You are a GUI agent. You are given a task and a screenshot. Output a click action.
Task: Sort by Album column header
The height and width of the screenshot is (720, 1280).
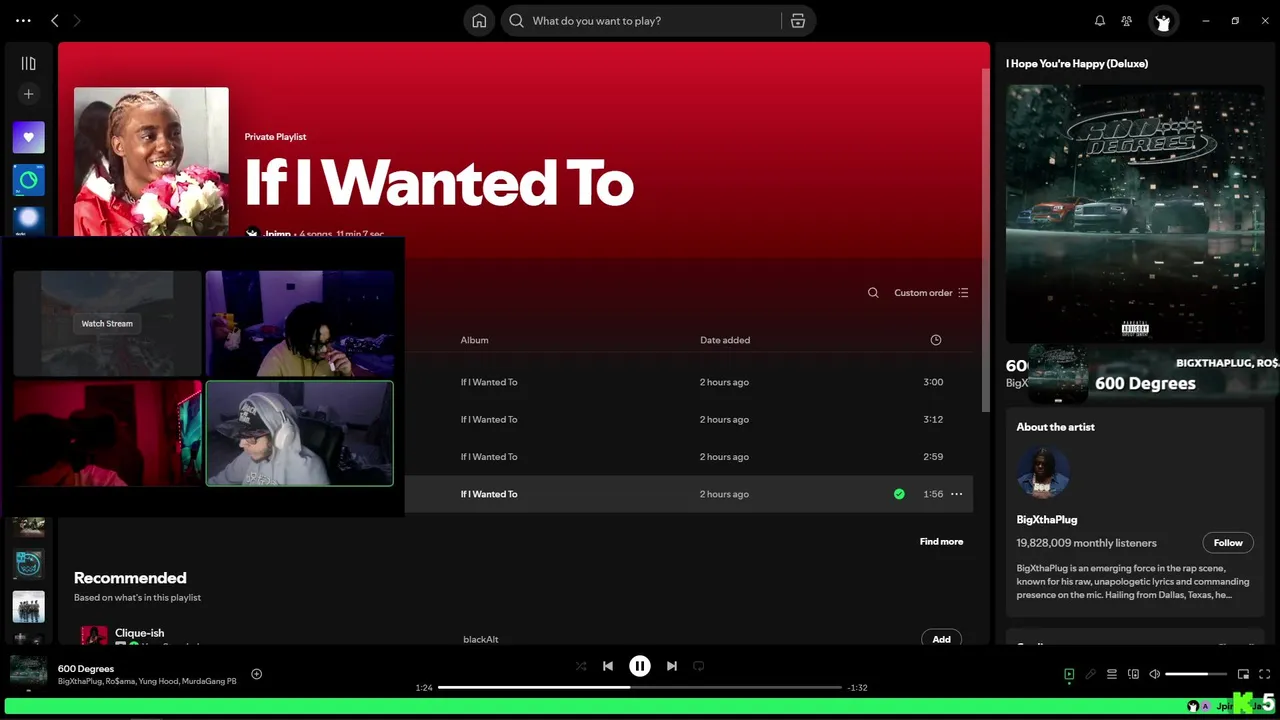tap(474, 340)
